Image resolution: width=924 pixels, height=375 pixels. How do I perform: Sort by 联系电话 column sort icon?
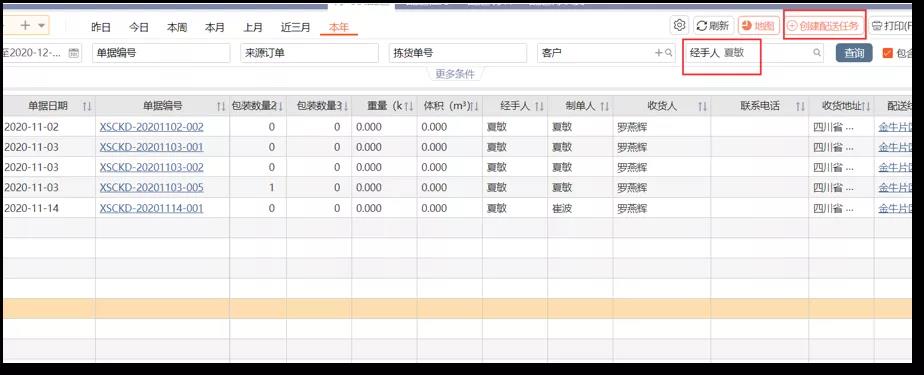click(800, 106)
